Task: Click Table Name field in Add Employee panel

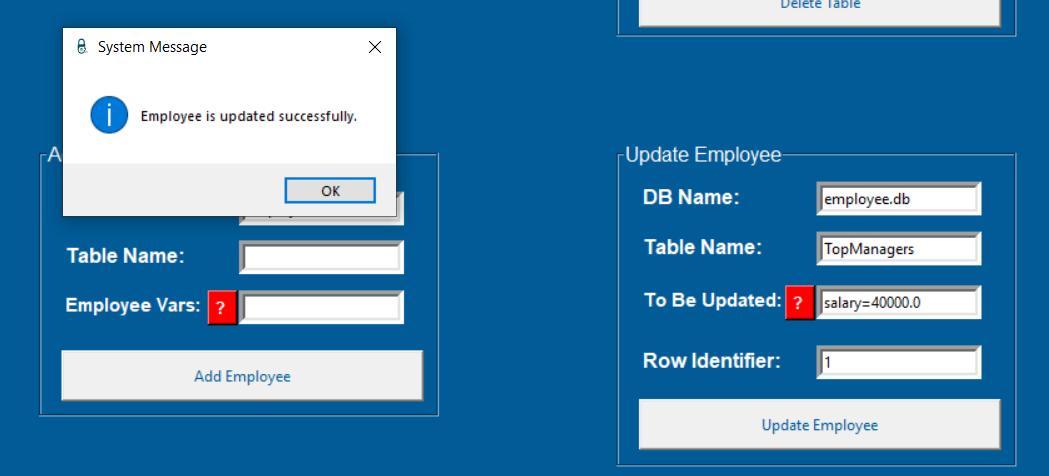Action: [321, 257]
